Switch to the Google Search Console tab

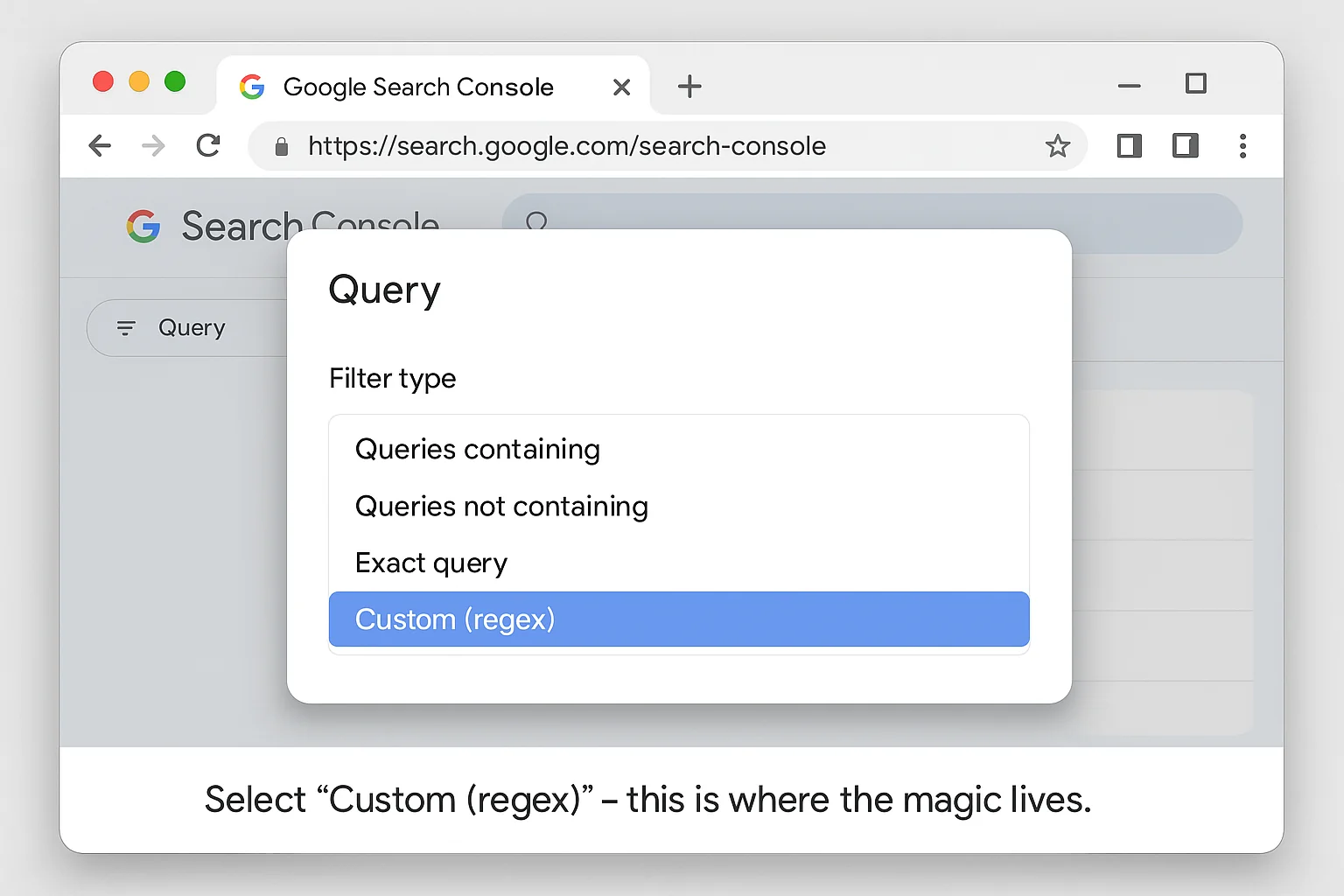(417, 87)
